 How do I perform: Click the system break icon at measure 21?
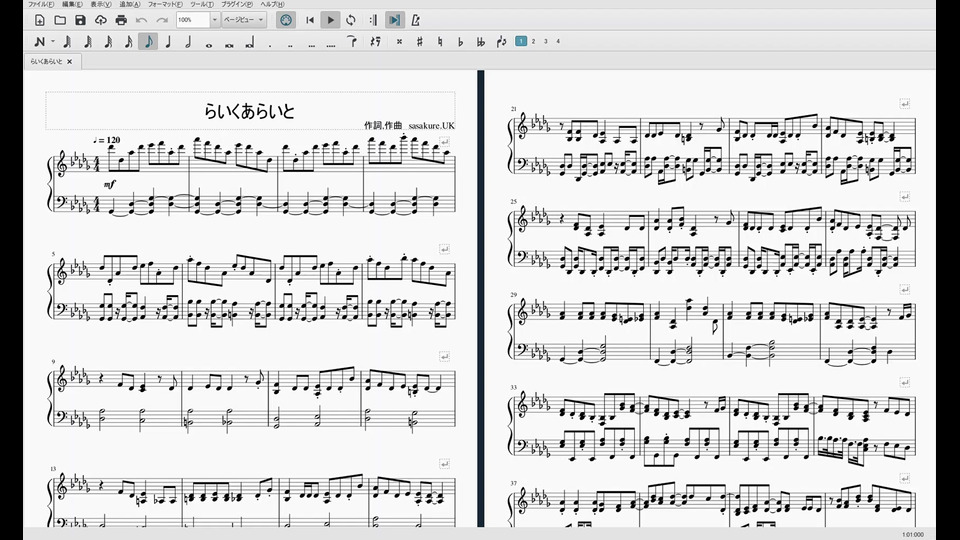(904, 103)
